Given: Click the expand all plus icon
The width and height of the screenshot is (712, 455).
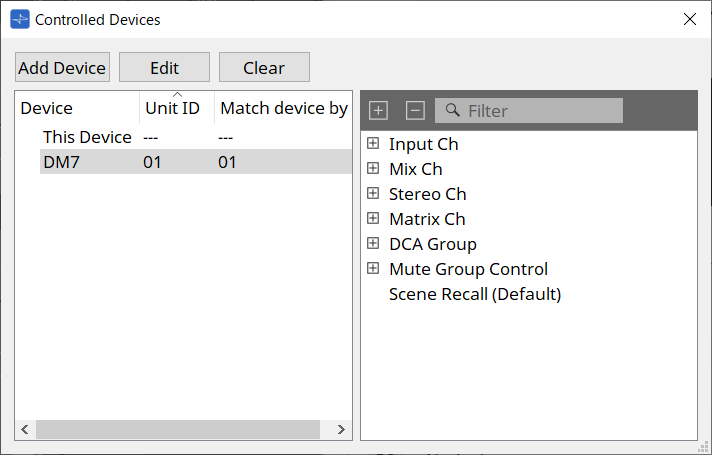Looking at the screenshot, I should [x=378, y=111].
